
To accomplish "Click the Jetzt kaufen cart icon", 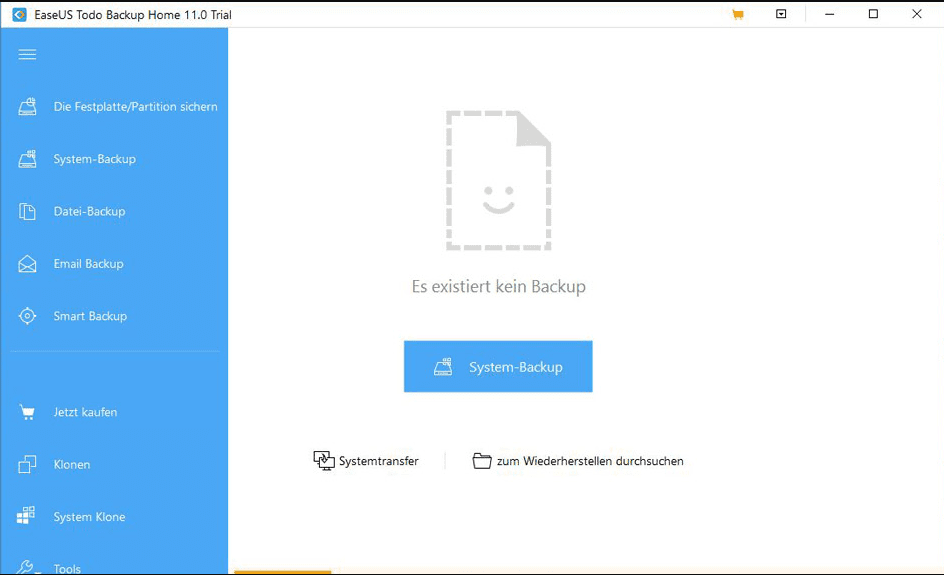I will coord(27,412).
